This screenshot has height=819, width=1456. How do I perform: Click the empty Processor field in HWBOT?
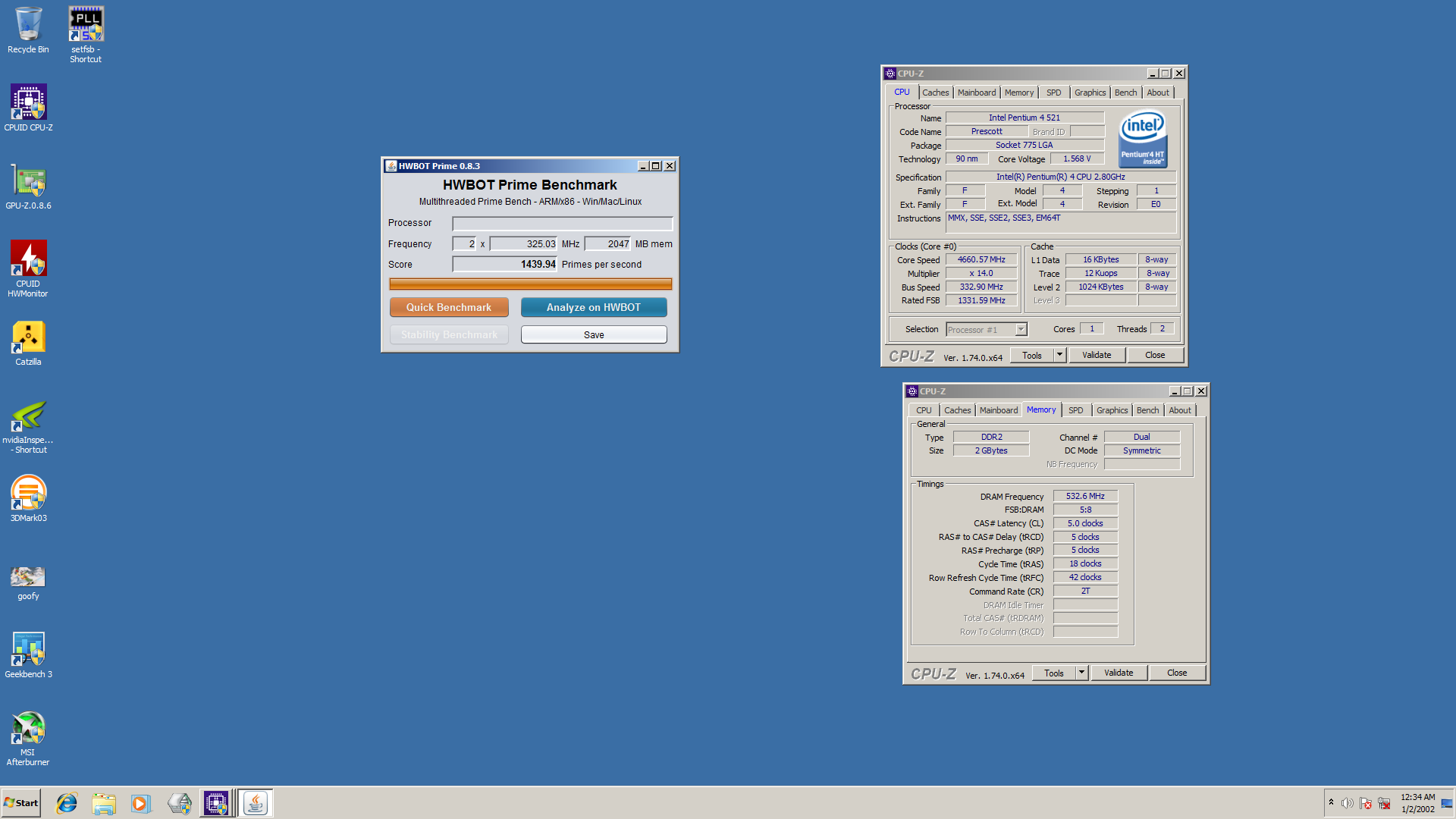coord(562,223)
